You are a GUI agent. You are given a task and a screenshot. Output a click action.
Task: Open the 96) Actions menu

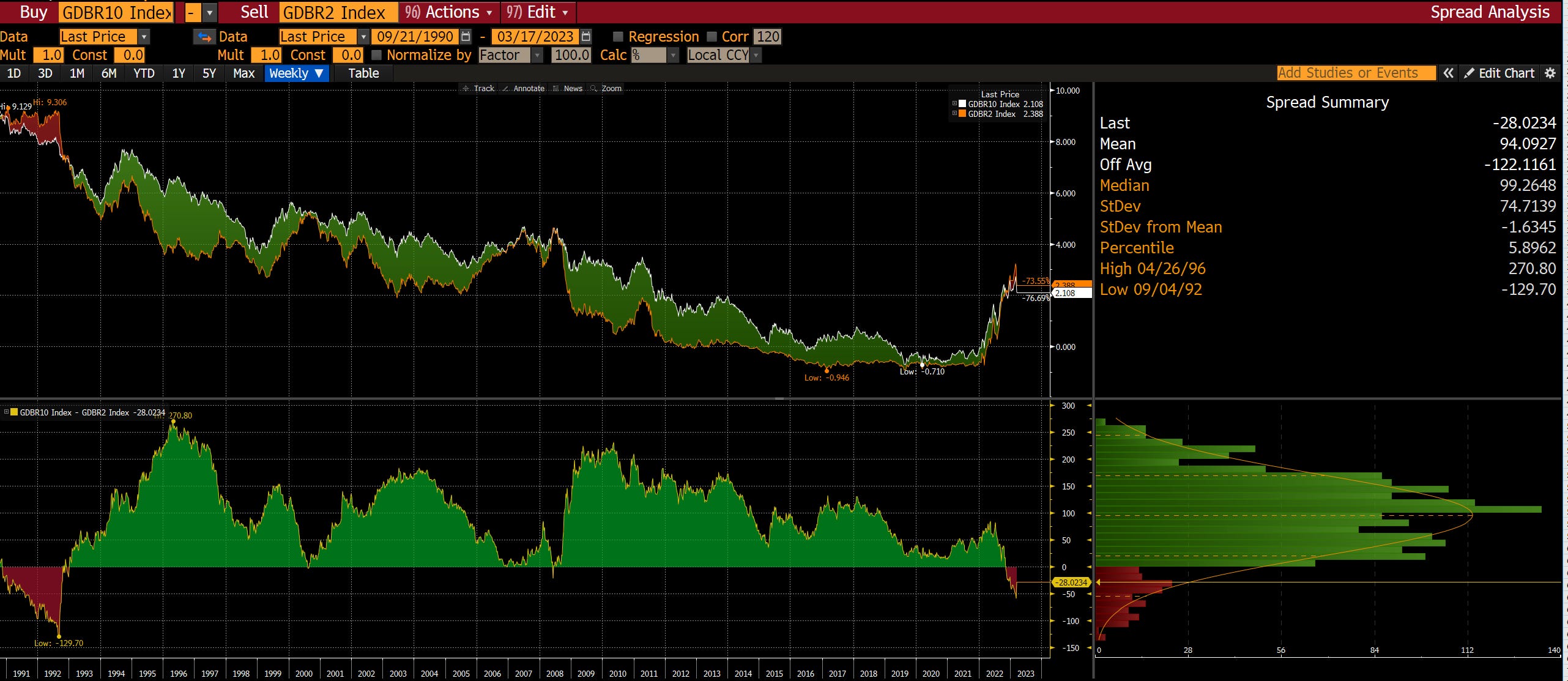[x=448, y=12]
